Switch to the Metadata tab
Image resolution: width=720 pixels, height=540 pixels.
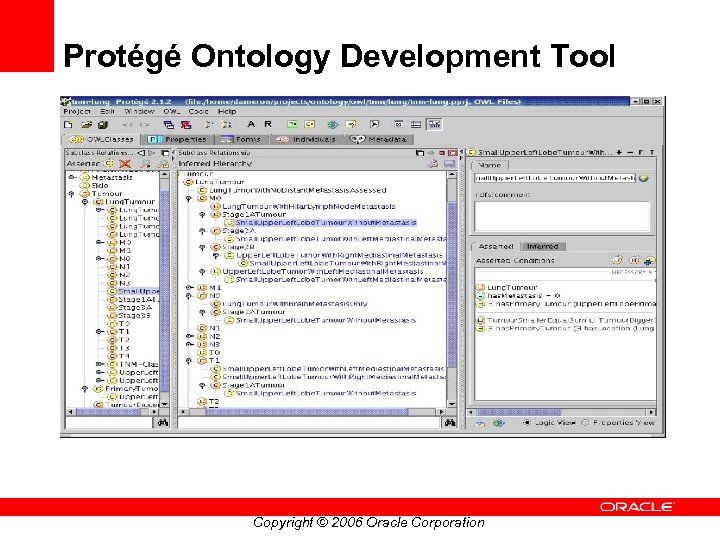[379, 139]
